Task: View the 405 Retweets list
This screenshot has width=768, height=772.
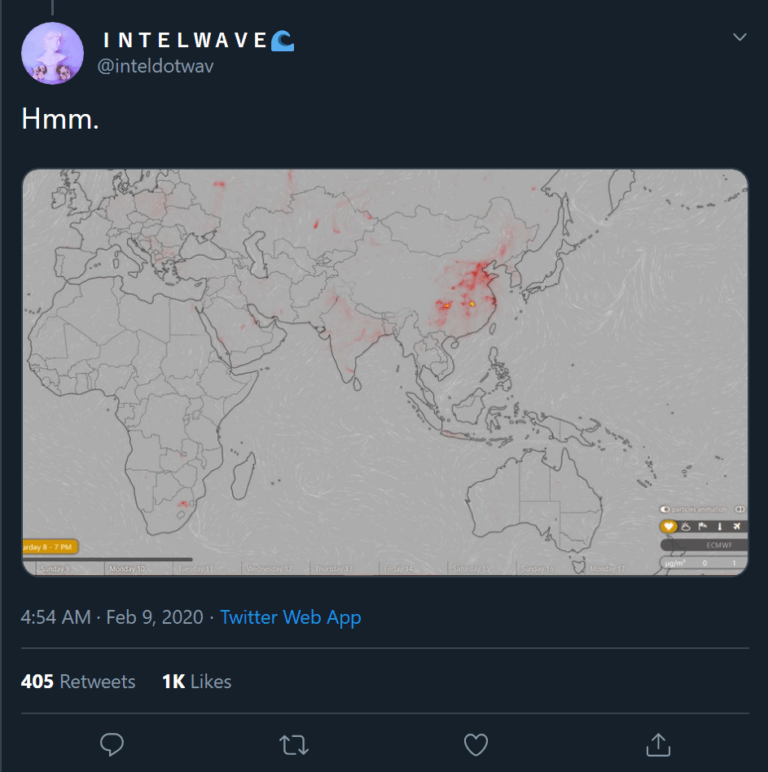Action: tap(78, 681)
